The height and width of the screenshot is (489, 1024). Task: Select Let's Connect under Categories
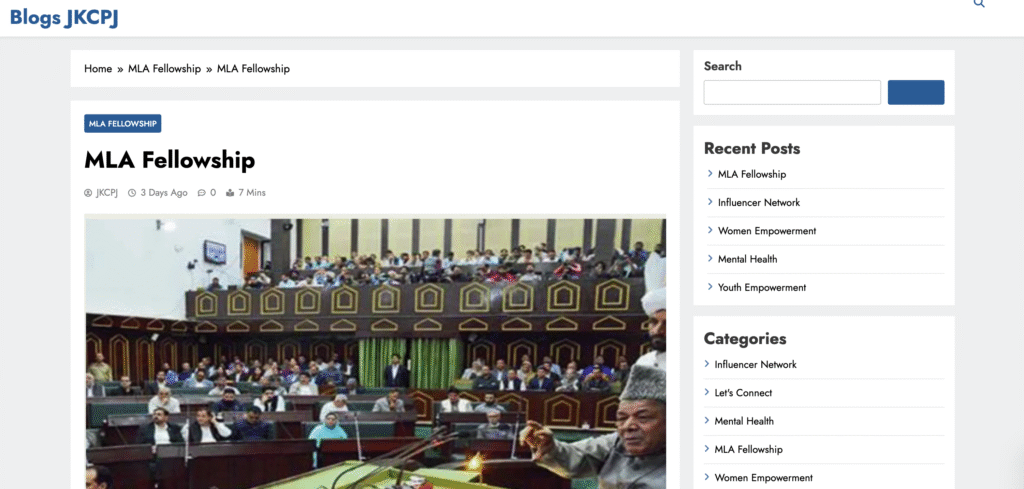743,392
